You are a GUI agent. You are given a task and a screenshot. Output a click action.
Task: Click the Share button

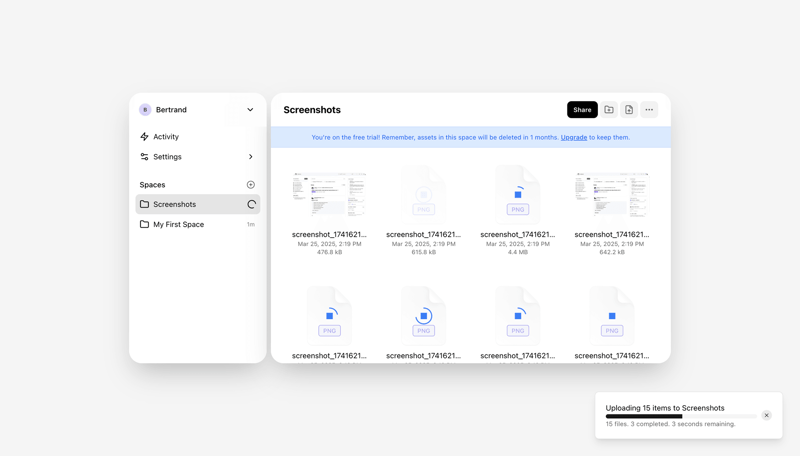coord(582,110)
